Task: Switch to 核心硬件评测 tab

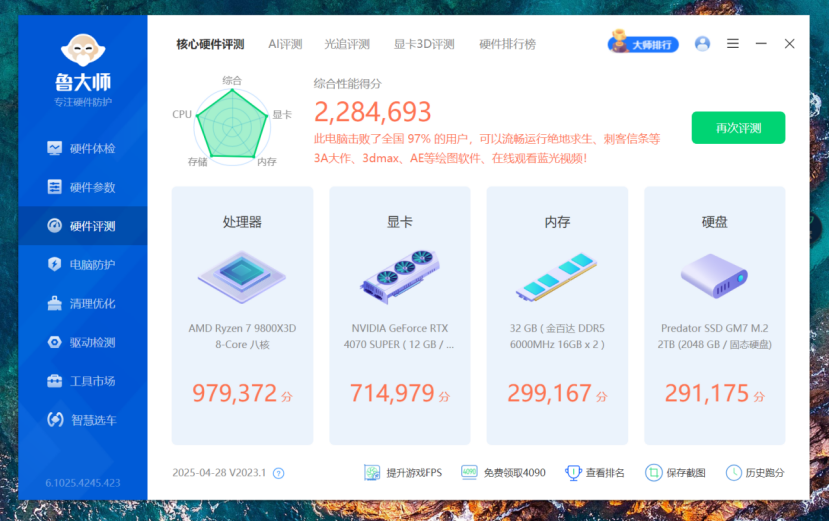Action: pyautogui.click(x=210, y=44)
